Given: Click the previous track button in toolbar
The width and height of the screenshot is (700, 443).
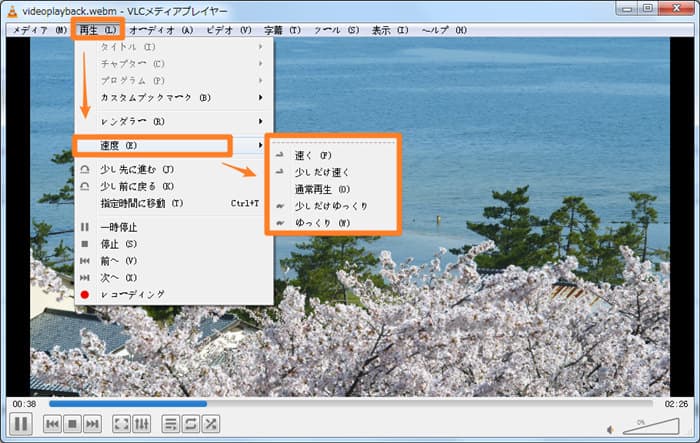Looking at the screenshot, I should 52,424.
